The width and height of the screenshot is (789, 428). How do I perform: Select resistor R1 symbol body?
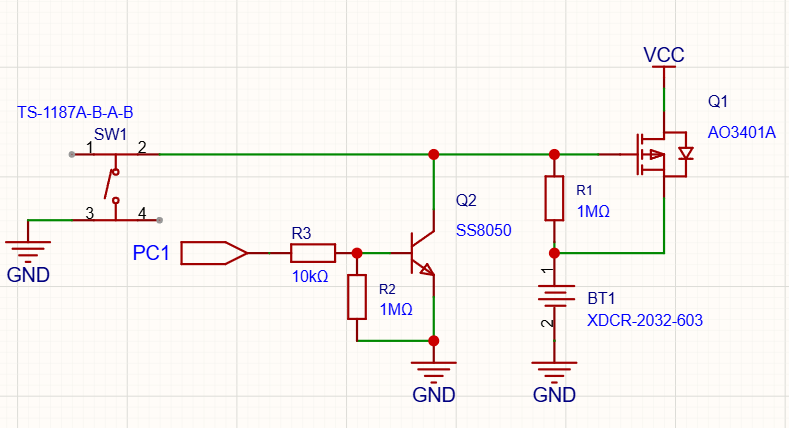tap(554, 198)
